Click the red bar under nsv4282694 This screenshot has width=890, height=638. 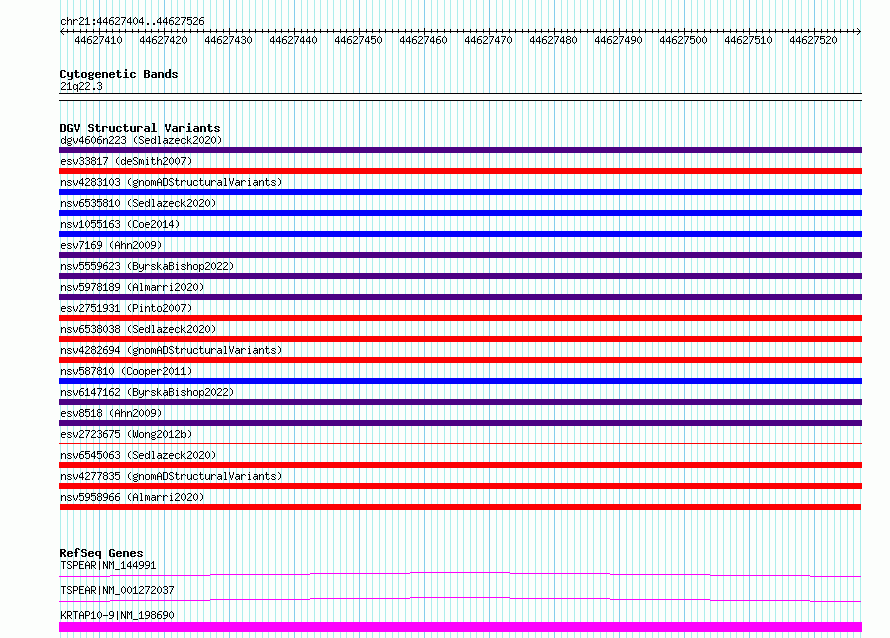(460, 360)
